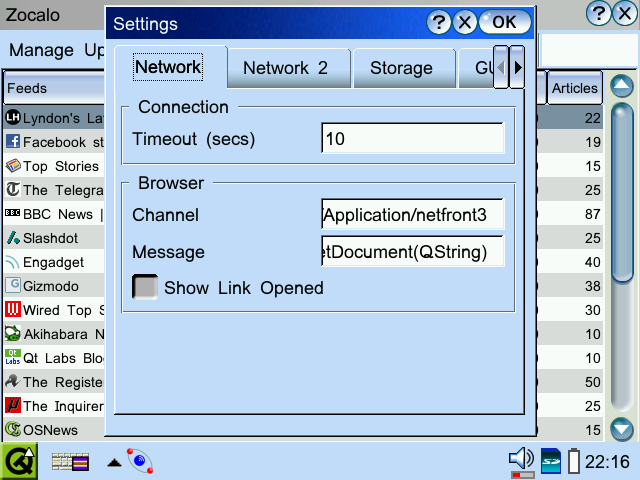Click the Settings dialog help button
Image resolution: width=640 pixels, height=480 pixels.
[438, 23]
